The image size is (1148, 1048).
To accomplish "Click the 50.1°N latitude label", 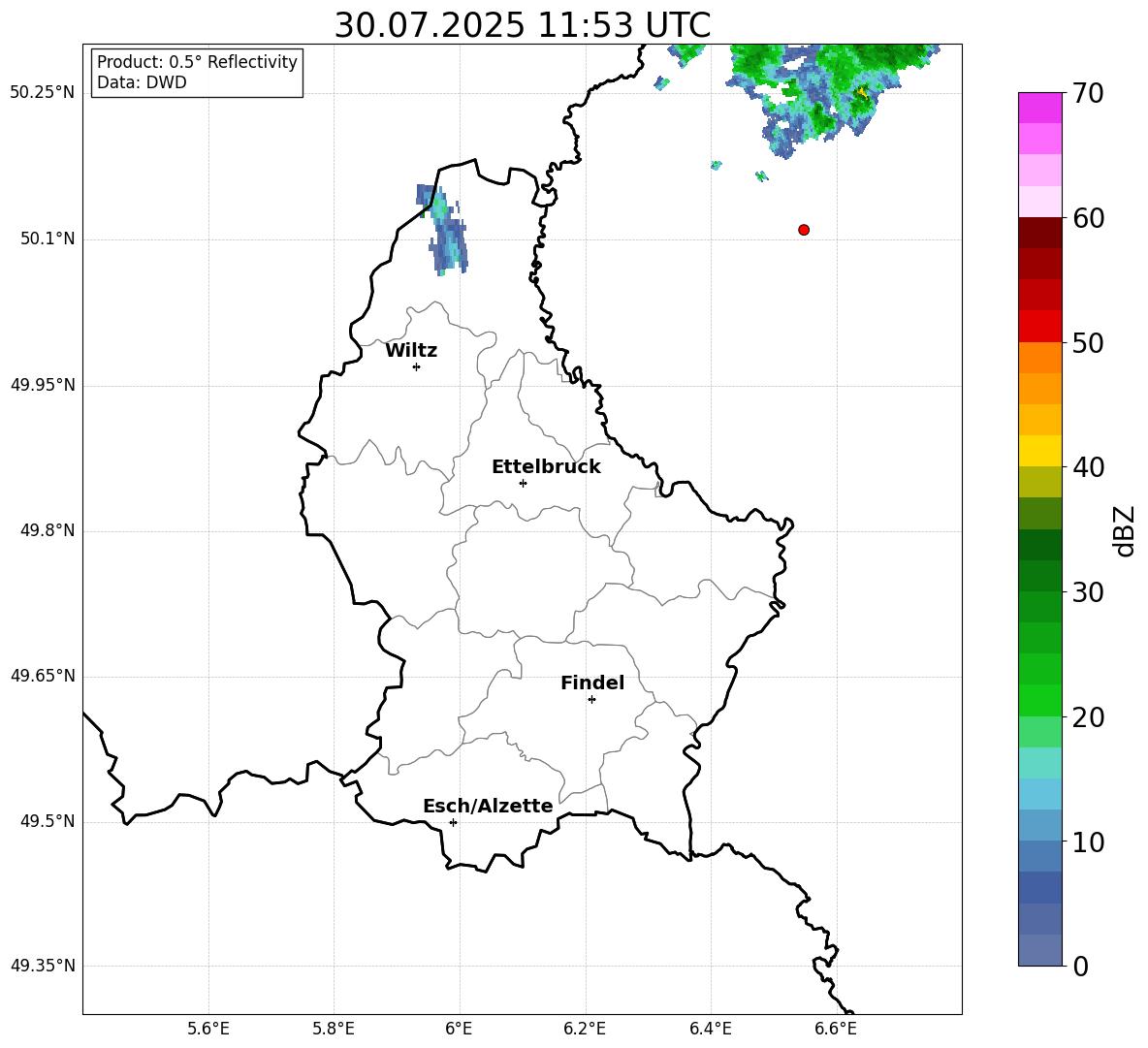I will point(48,239).
